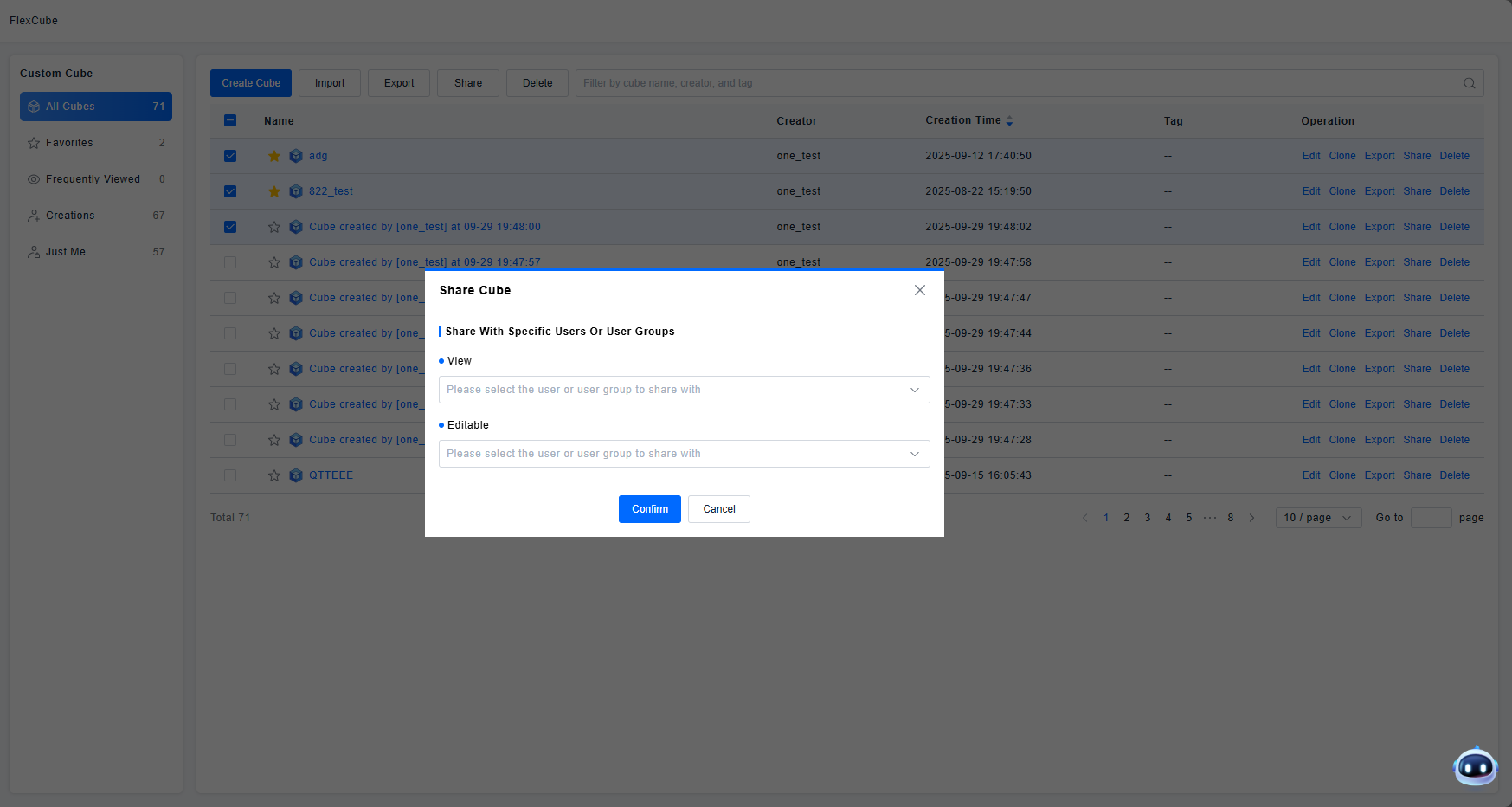Check the QTTEEE row checkbox

230,475
